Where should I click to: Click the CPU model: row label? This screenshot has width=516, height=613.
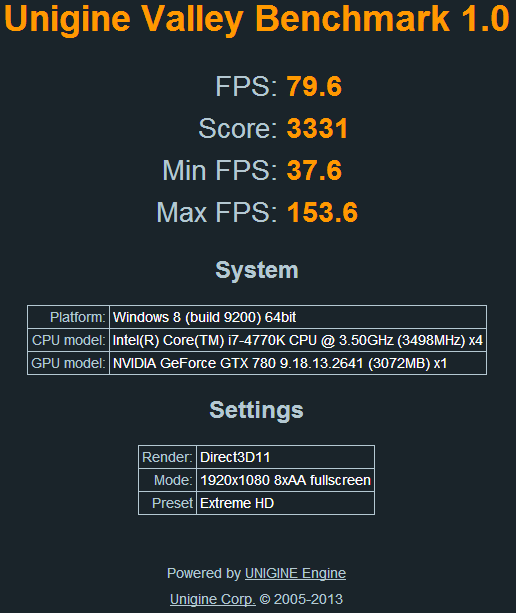(x=68, y=340)
